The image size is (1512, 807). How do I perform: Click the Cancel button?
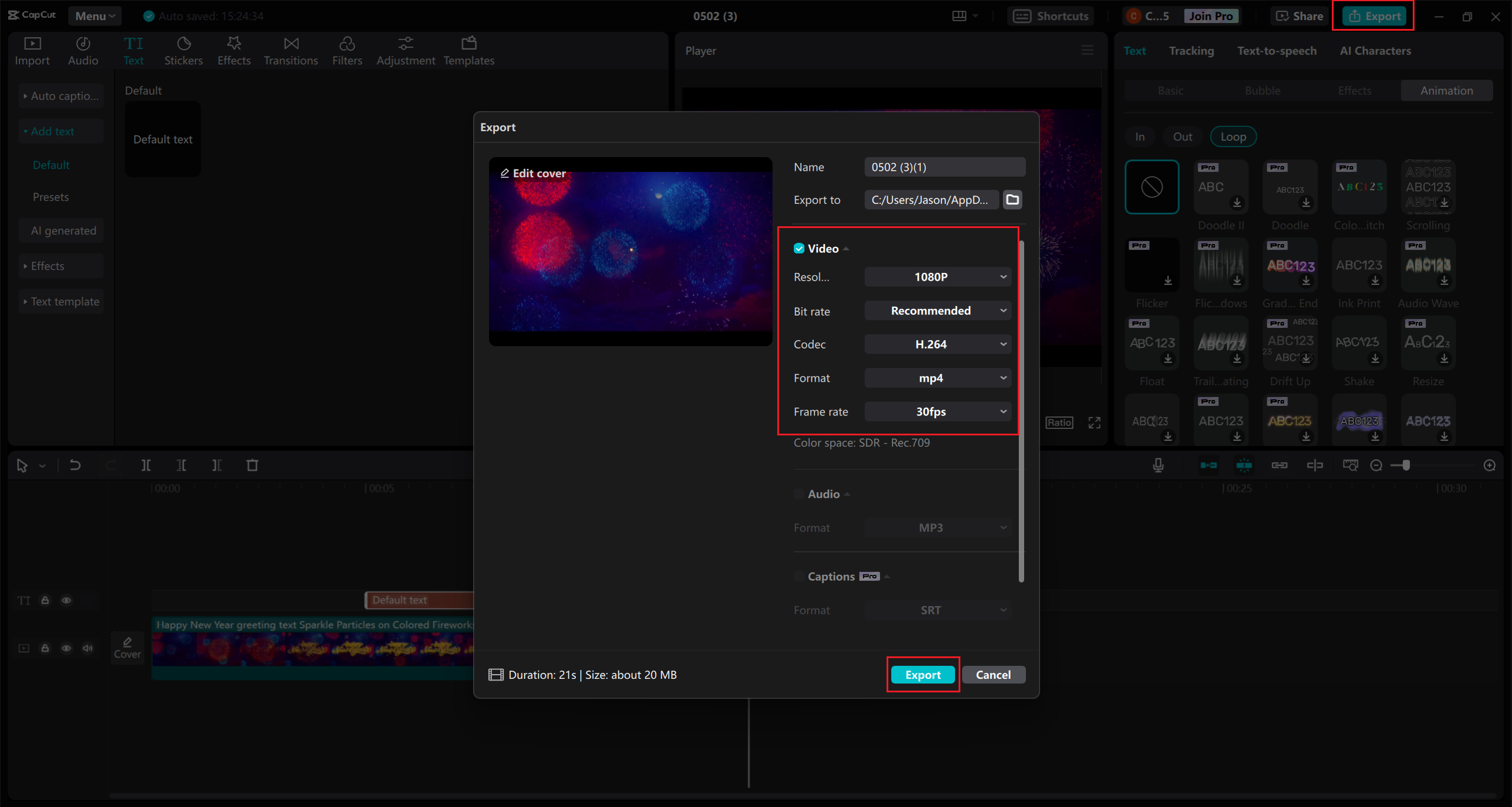coord(993,675)
